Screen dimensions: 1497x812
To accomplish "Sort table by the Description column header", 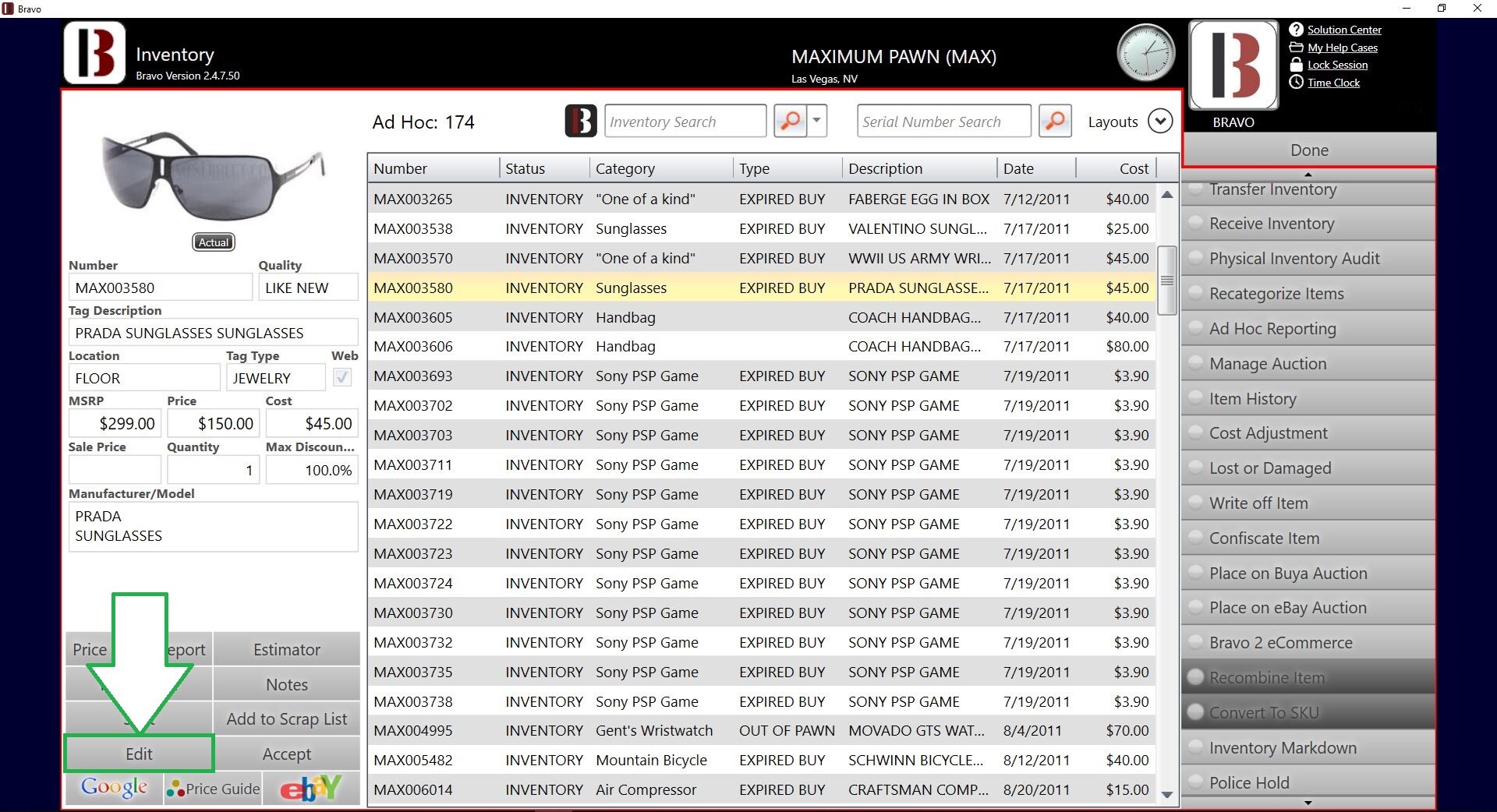I will (x=920, y=168).
